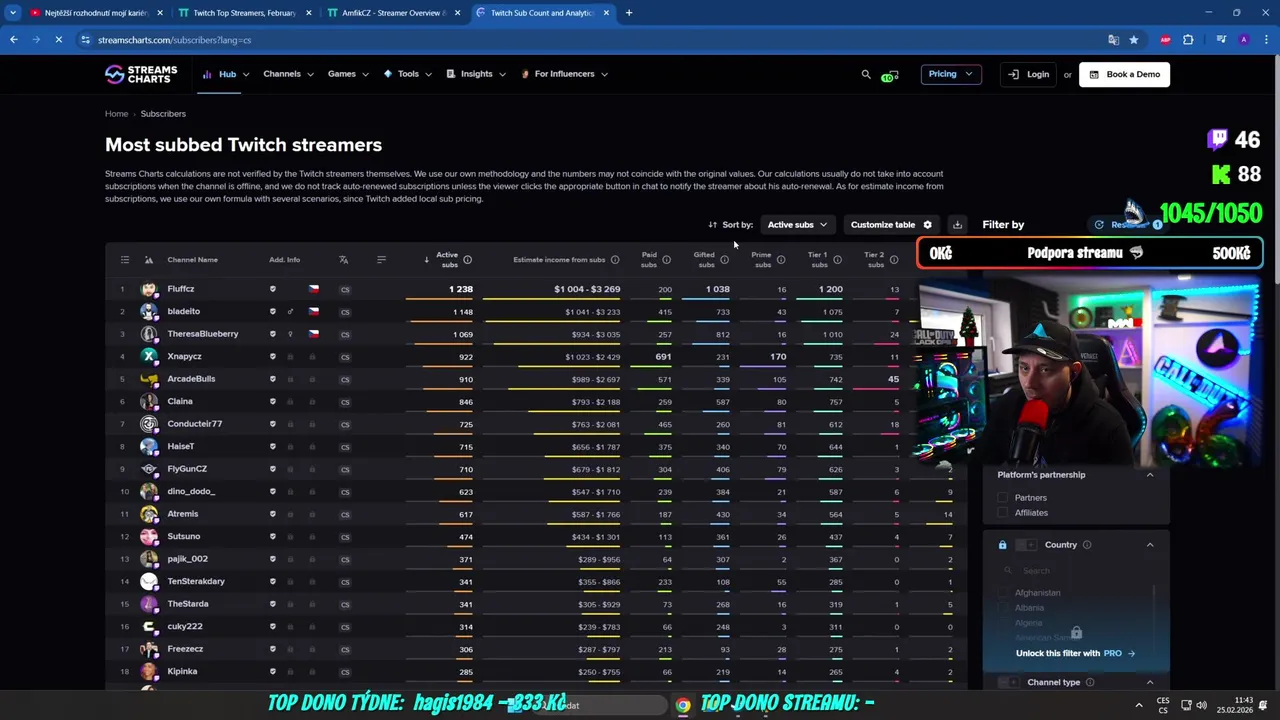Expand the Channels menu

[x=288, y=74]
